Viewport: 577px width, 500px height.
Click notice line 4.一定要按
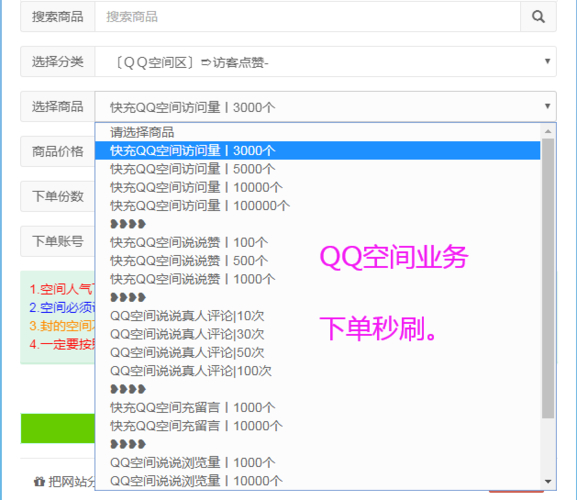62,344
